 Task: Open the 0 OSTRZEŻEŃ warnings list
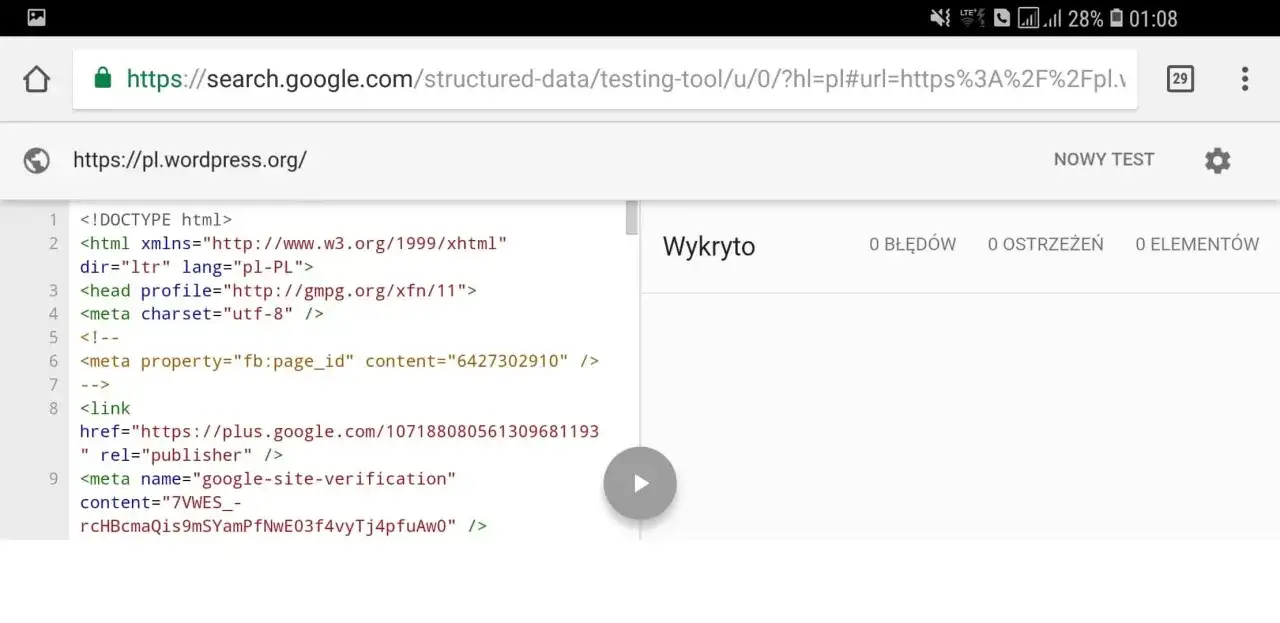tap(1046, 243)
